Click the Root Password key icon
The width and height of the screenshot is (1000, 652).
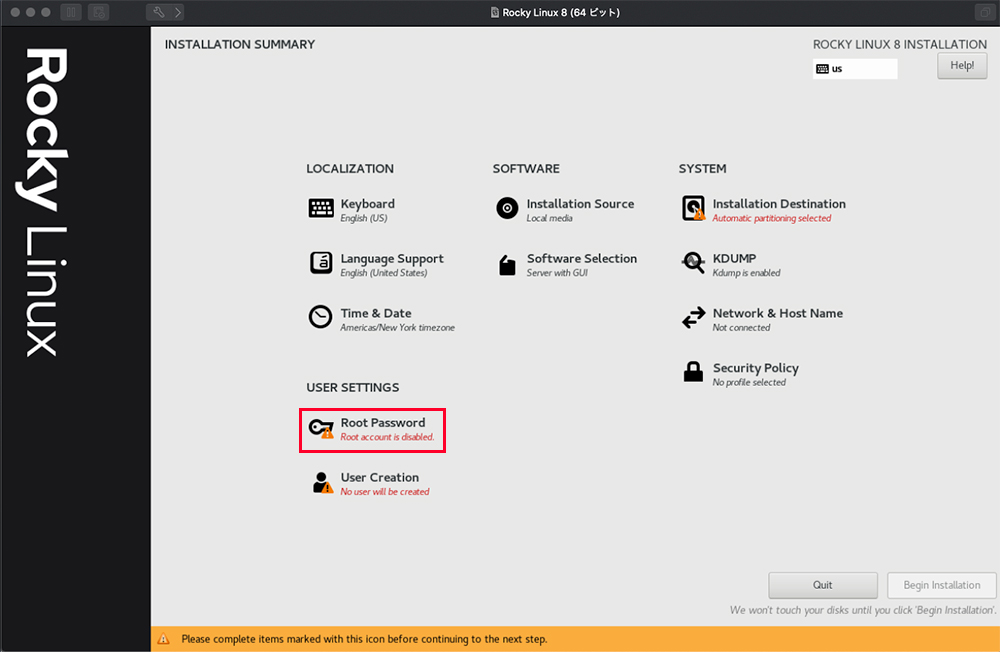(321, 428)
